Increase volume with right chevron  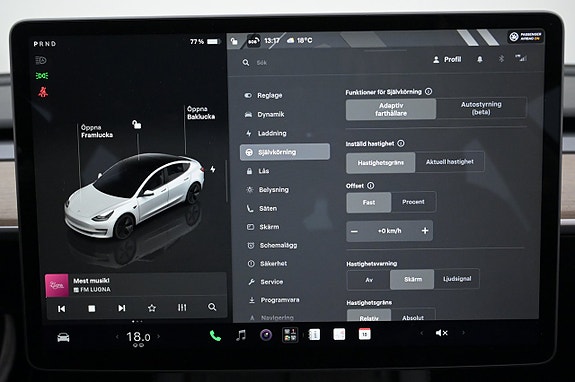click(464, 333)
